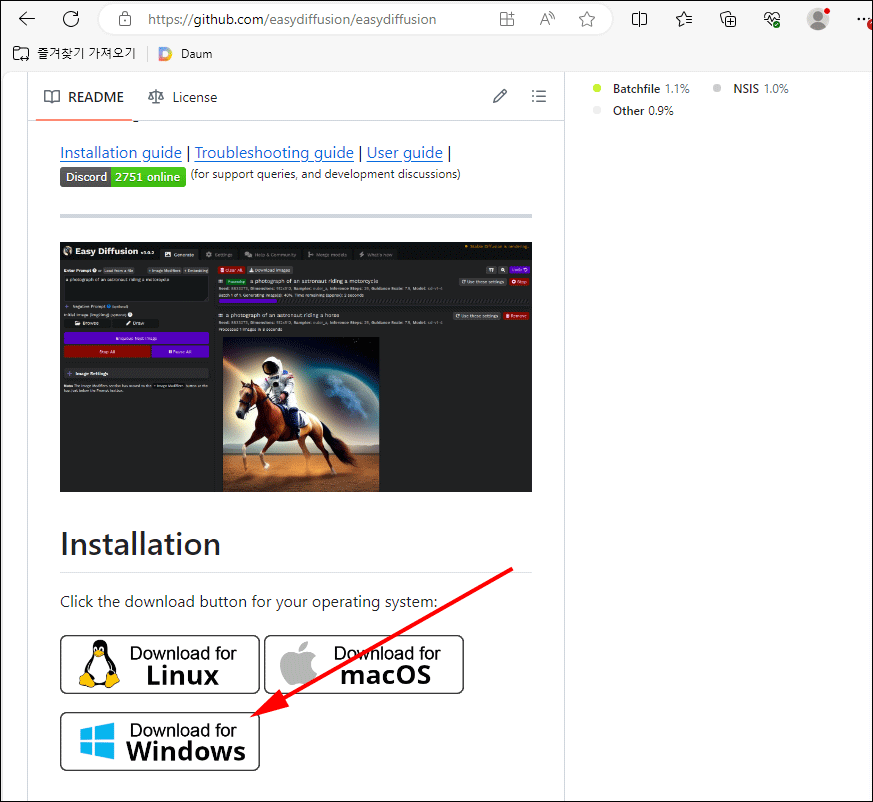Add page to favorites with star icon
873x802 pixels.
[587, 19]
